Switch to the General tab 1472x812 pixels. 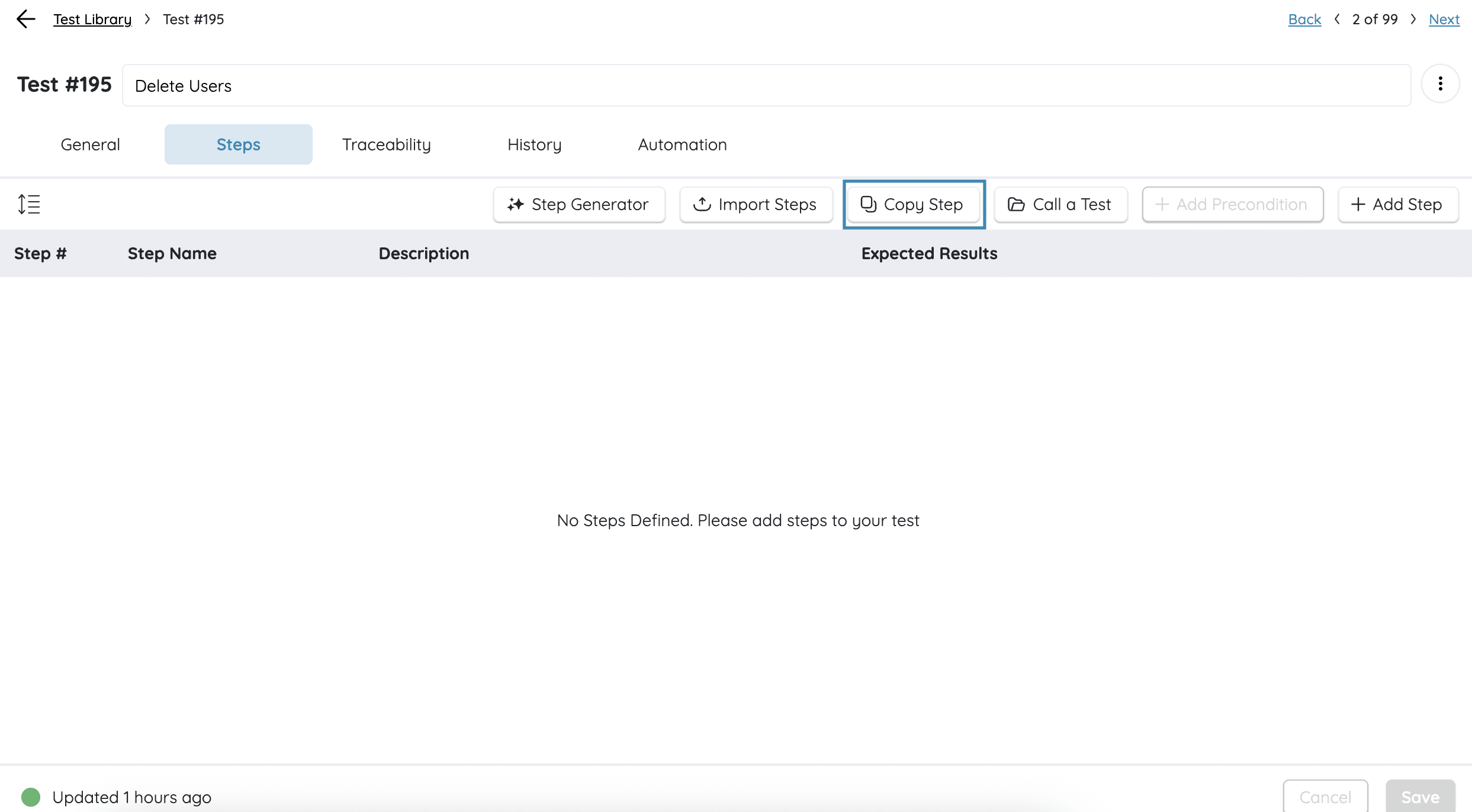(90, 144)
